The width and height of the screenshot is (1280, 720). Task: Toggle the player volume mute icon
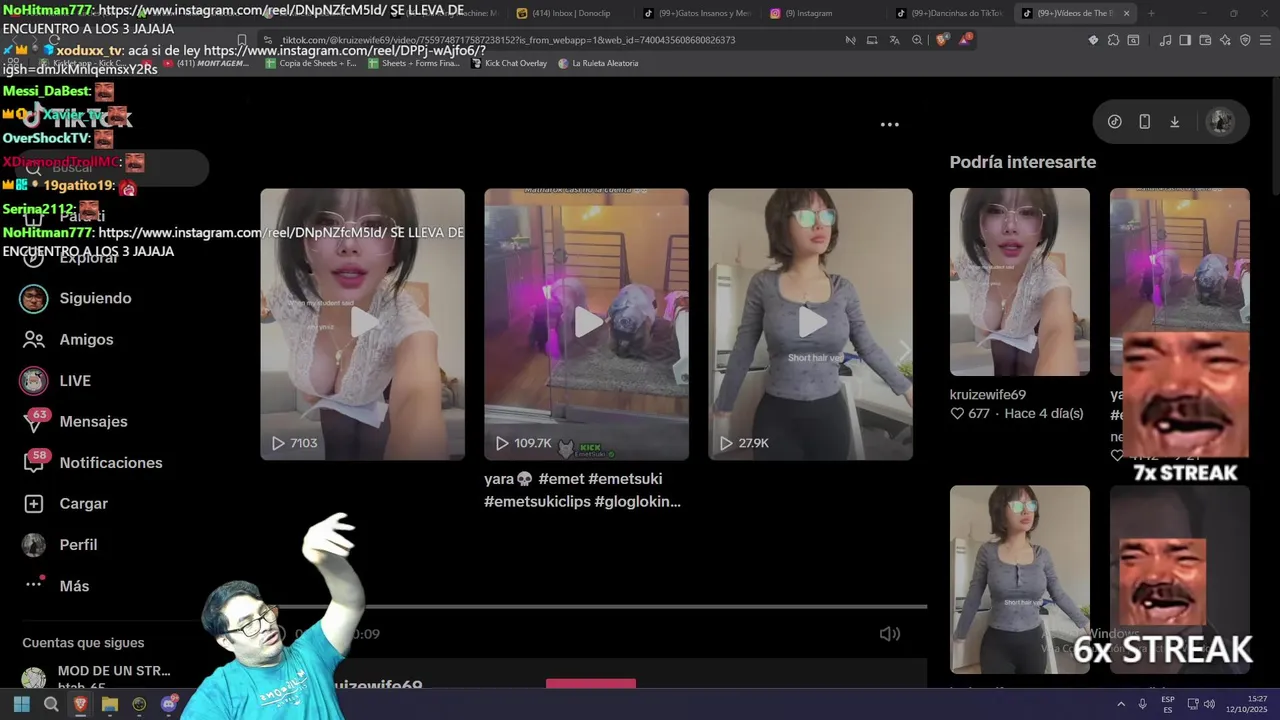pos(889,634)
